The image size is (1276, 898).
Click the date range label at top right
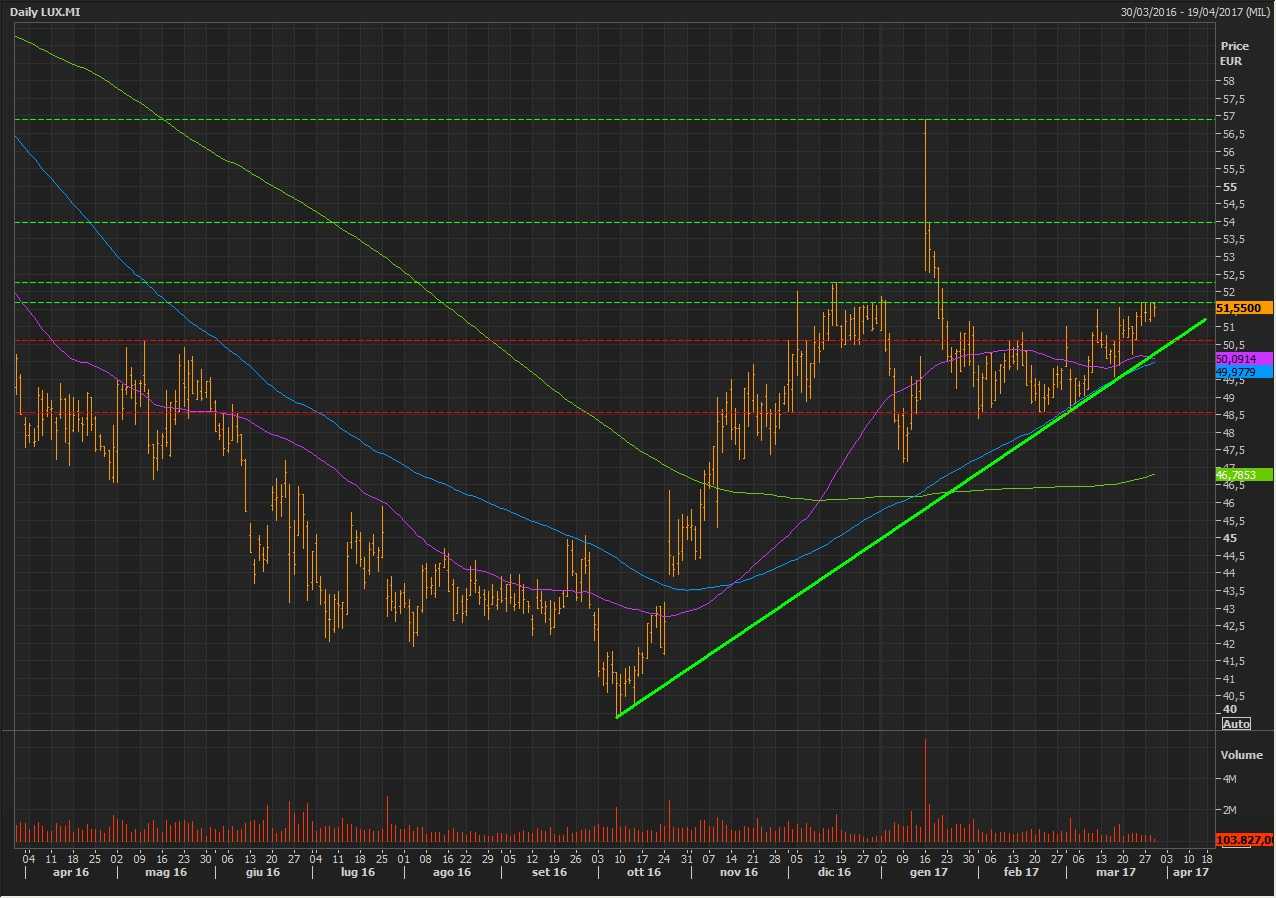pyautogui.click(x=1197, y=11)
